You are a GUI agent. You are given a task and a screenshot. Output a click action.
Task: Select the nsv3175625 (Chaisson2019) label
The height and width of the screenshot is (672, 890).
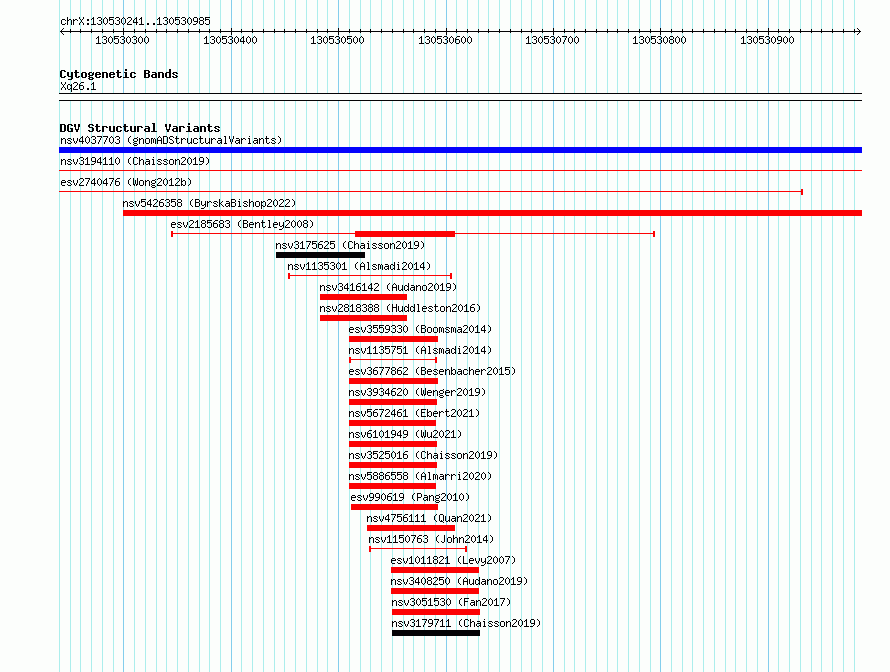click(x=350, y=245)
